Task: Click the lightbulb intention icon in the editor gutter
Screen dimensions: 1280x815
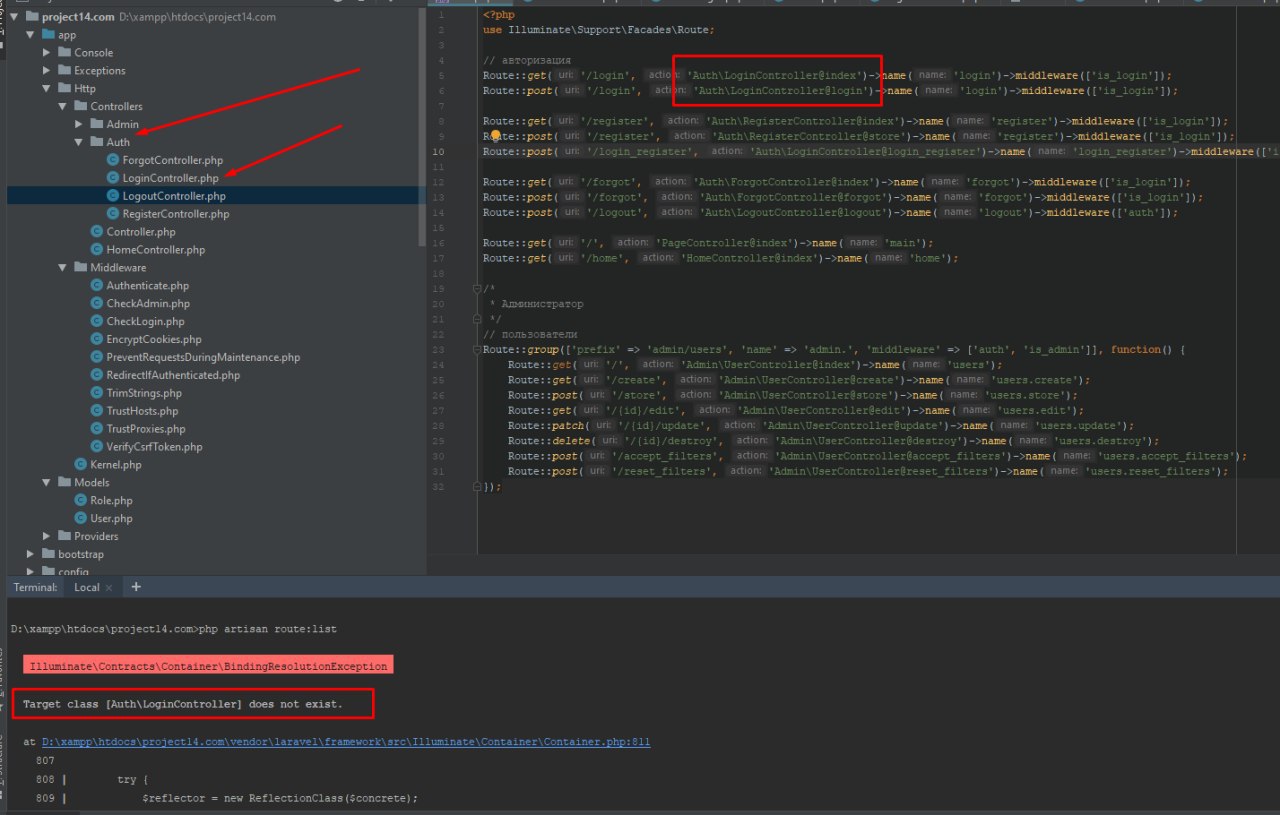Action: pos(494,135)
